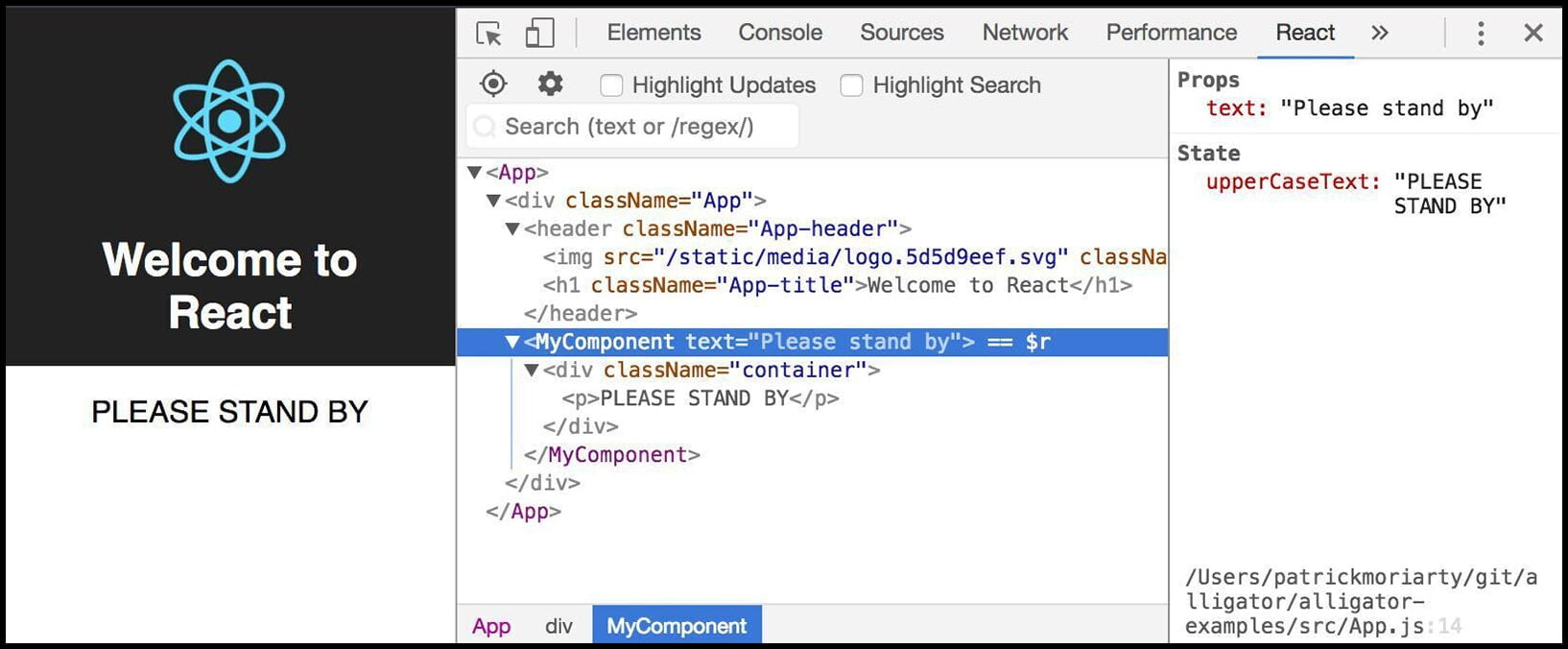Screen dimensions: 1568x649
Task: Open the Network tab
Action: pos(1024,33)
